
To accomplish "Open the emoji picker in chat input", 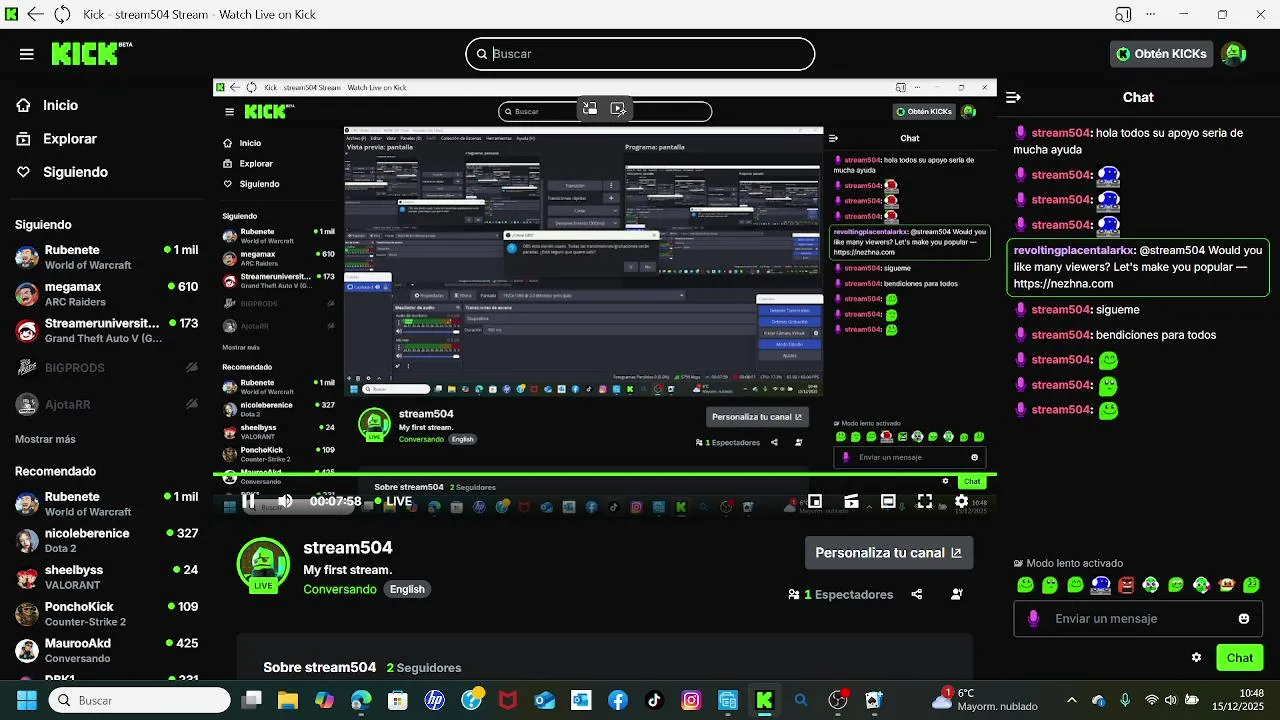I will pyautogui.click(x=1244, y=619).
